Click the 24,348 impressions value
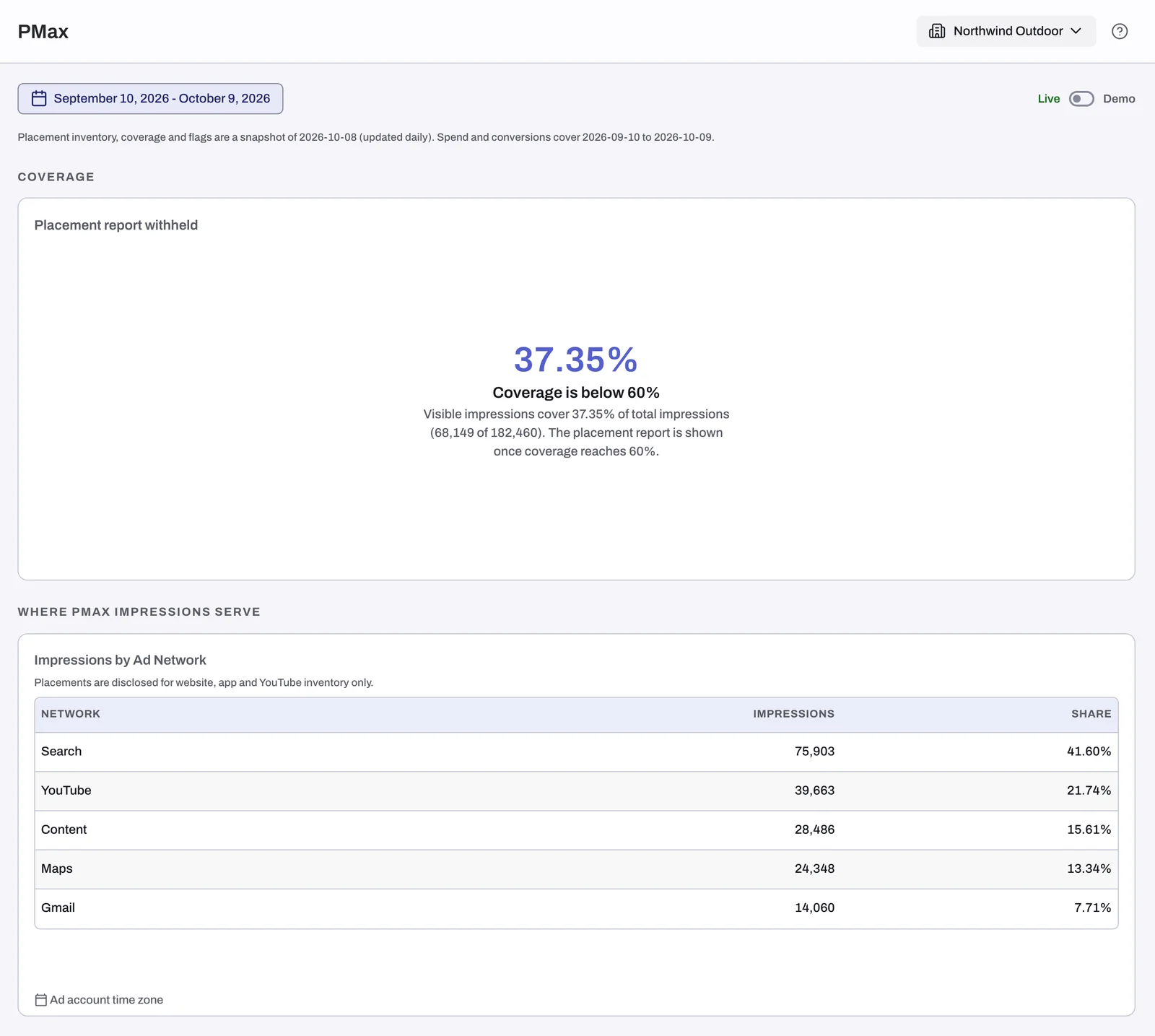The width and height of the screenshot is (1155, 1036). coord(814,869)
